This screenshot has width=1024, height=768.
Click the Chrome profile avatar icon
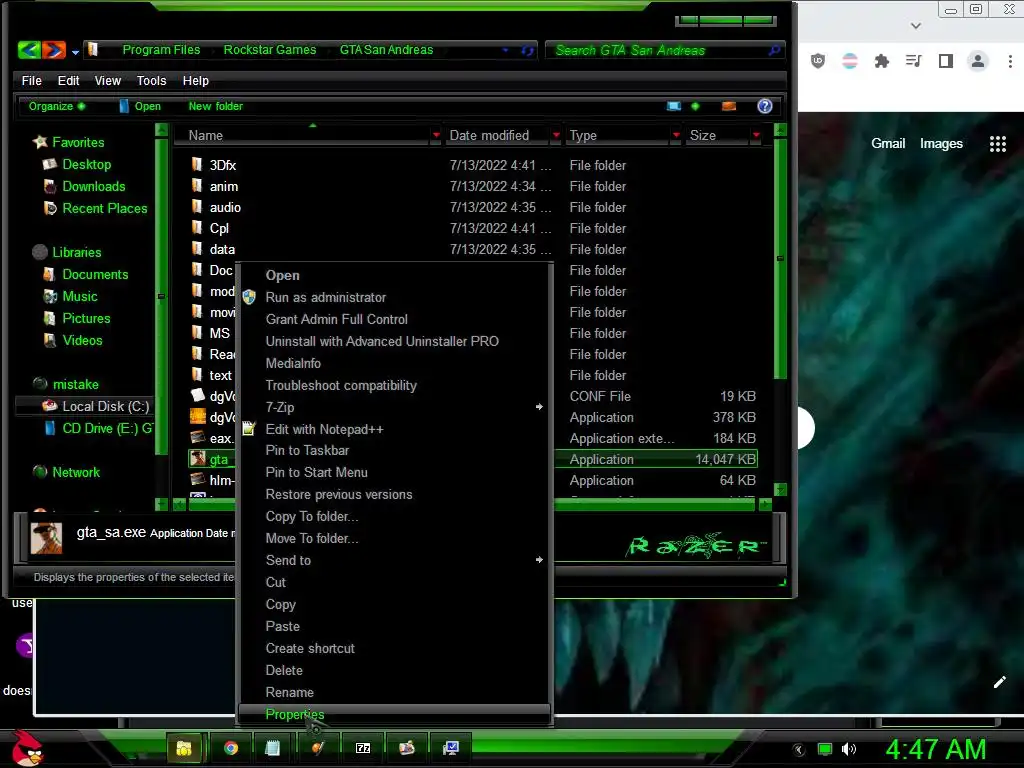click(x=978, y=61)
